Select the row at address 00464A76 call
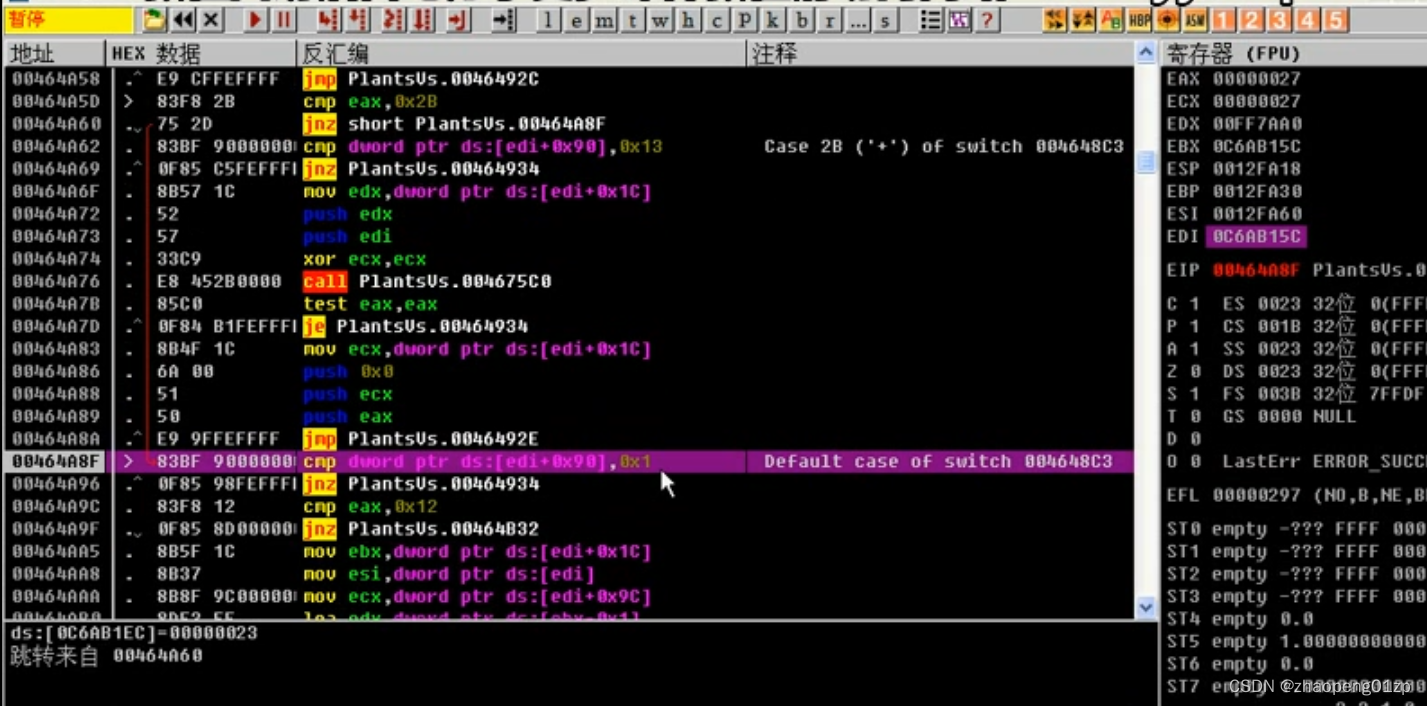Image resolution: width=1427 pixels, height=706 pixels. pos(568,281)
